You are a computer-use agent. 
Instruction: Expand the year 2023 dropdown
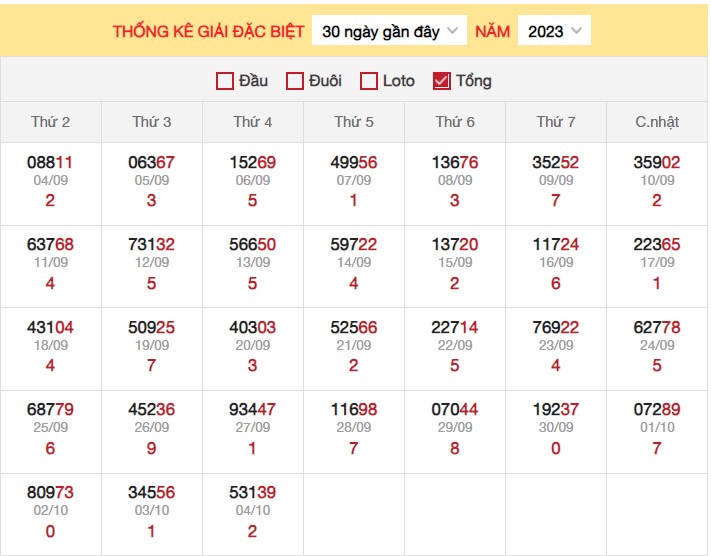click(x=554, y=31)
